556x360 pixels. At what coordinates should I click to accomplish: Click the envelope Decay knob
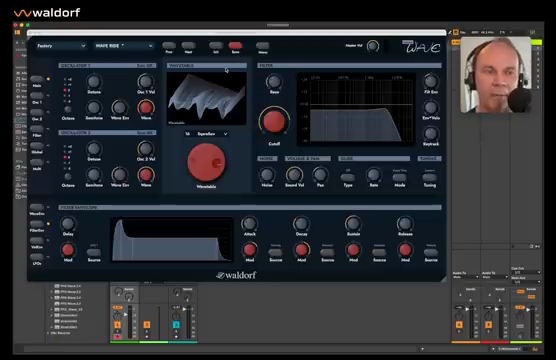301,224
